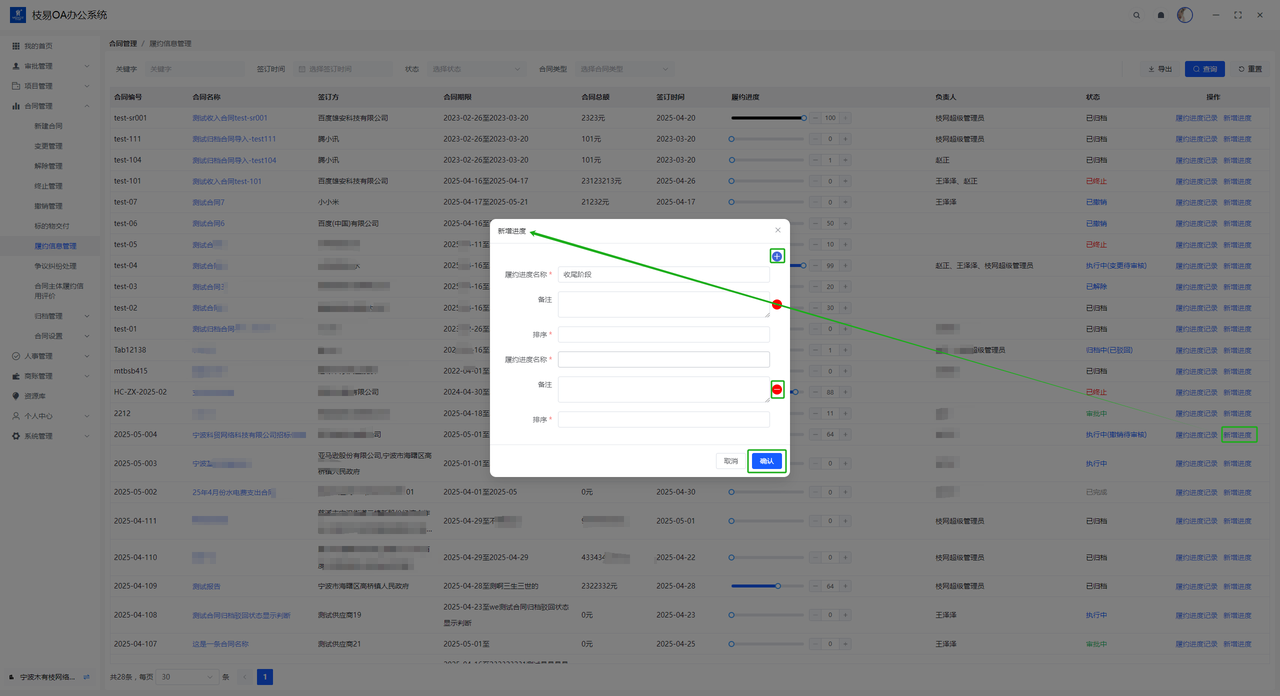Close the 新增进度 dialog with the X
Screen dimensions: 1280x696
tap(778, 231)
